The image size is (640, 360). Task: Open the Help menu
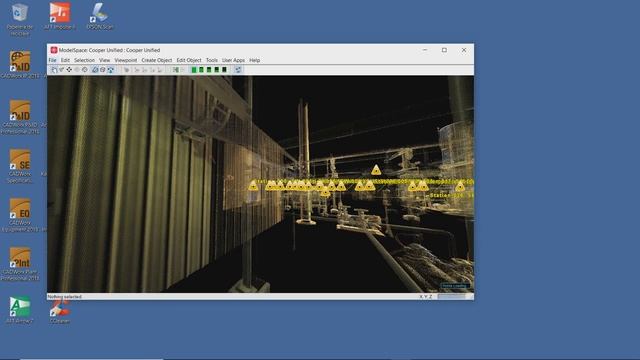(x=255, y=60)
